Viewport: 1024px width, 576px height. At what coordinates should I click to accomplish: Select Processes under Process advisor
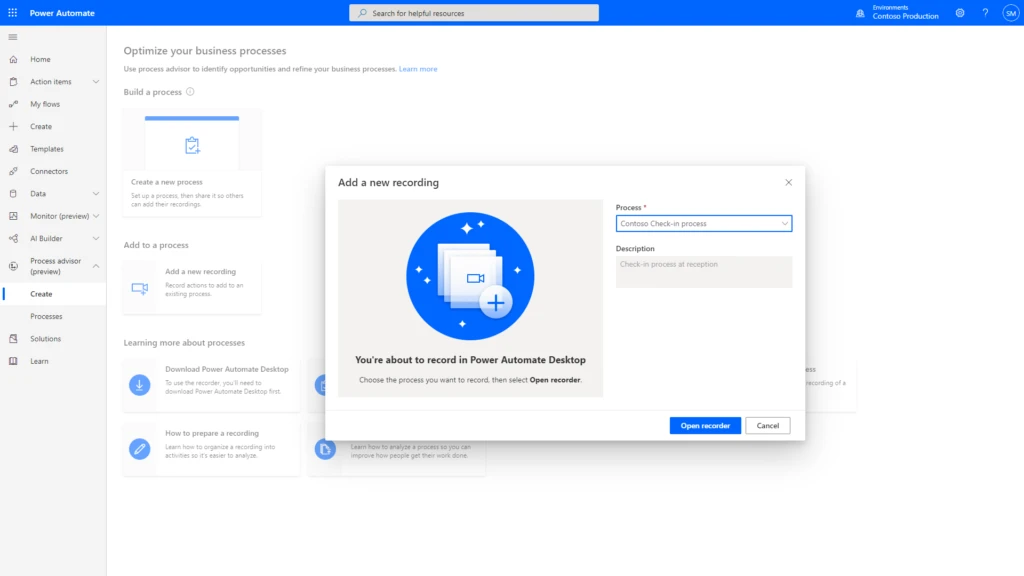coord(45,316)
